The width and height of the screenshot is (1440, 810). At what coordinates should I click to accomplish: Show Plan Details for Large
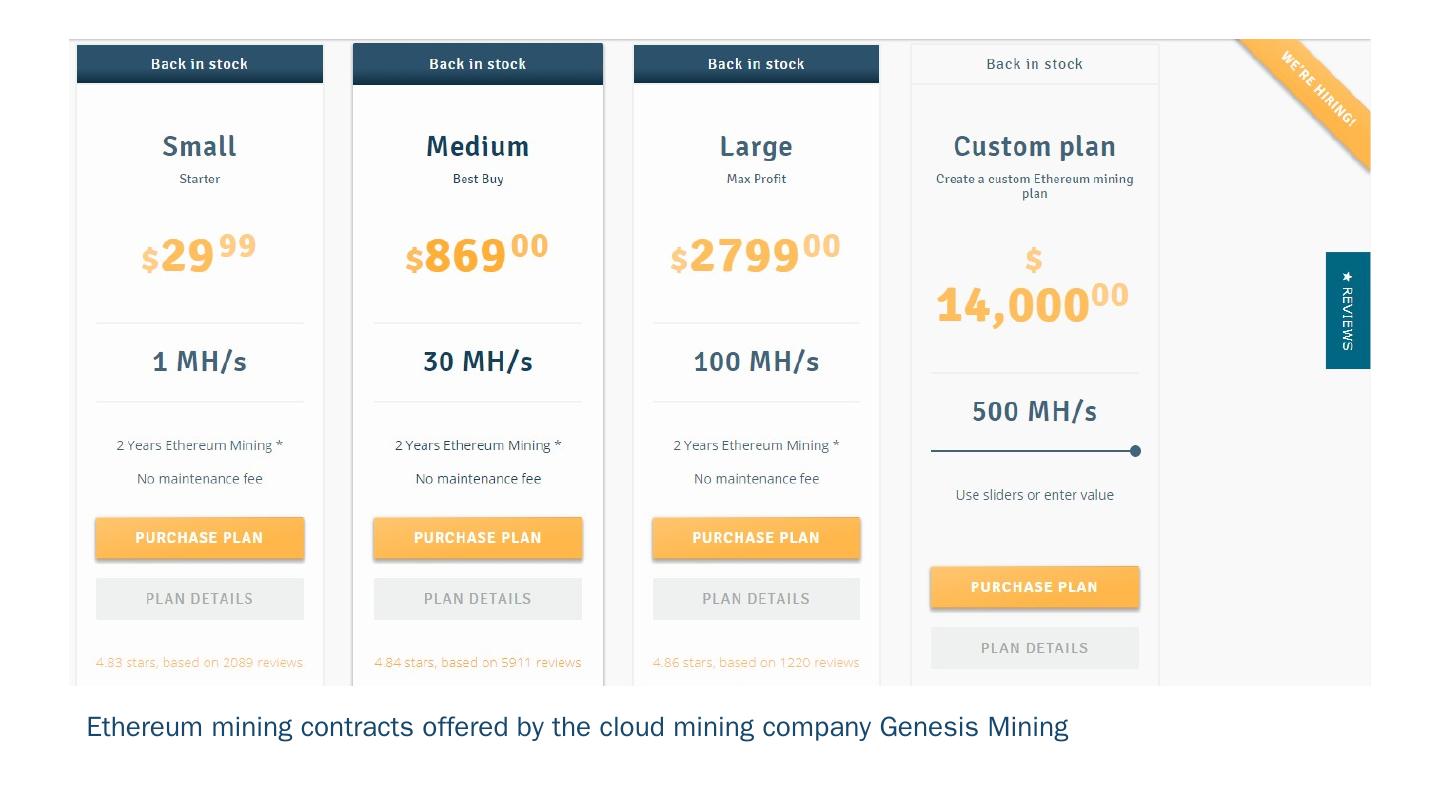click(x=756, y=599)
